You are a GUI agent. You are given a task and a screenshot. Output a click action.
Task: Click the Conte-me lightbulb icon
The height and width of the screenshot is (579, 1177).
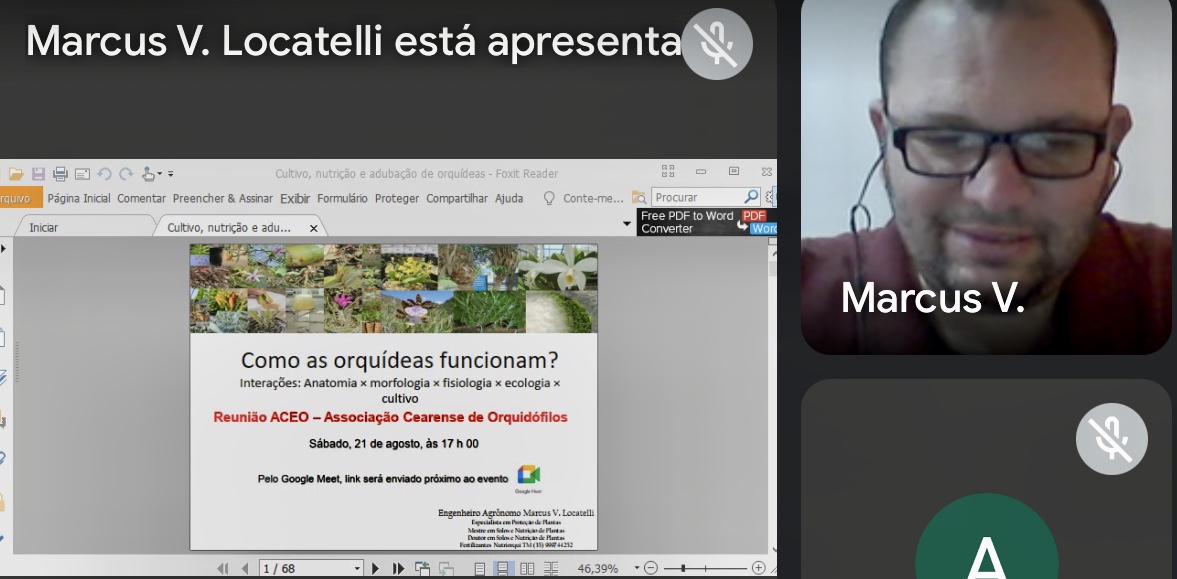pos(549,198)
